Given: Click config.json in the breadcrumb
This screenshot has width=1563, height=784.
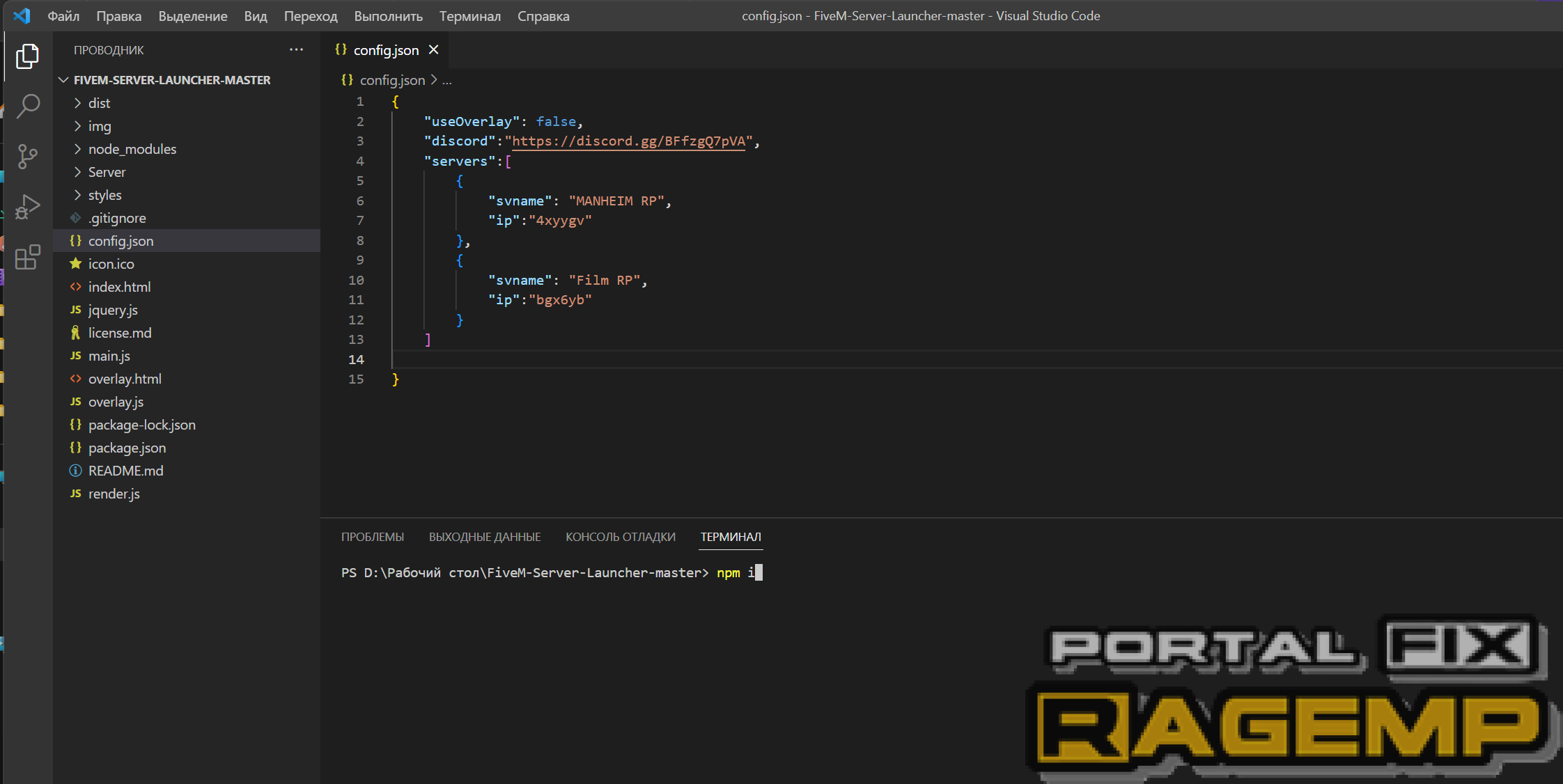Looking at the screenshot, I should click(x=392, y=80).
